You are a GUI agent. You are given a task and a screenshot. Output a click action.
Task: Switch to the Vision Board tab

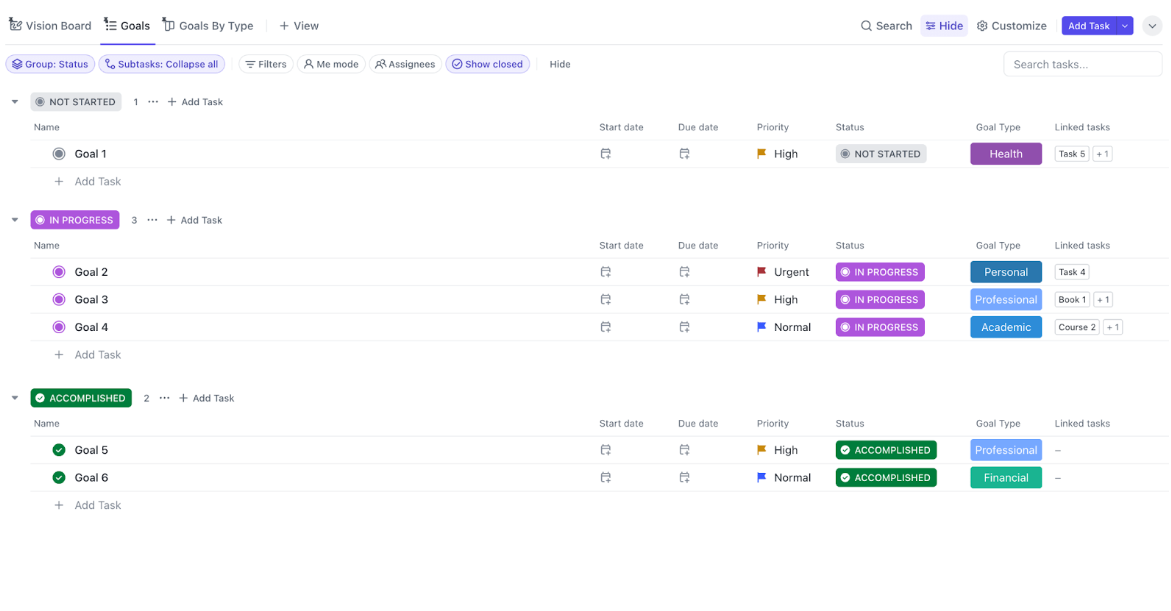point(50,26)
